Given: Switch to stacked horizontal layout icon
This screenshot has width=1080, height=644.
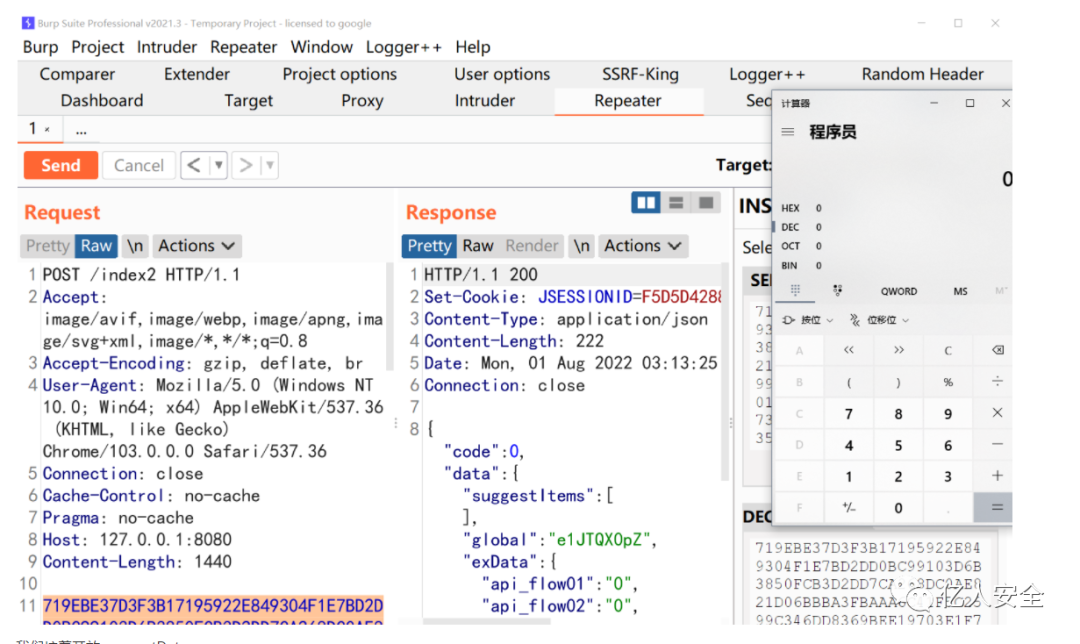Looking at the screenshot, I should pos(676,202).
